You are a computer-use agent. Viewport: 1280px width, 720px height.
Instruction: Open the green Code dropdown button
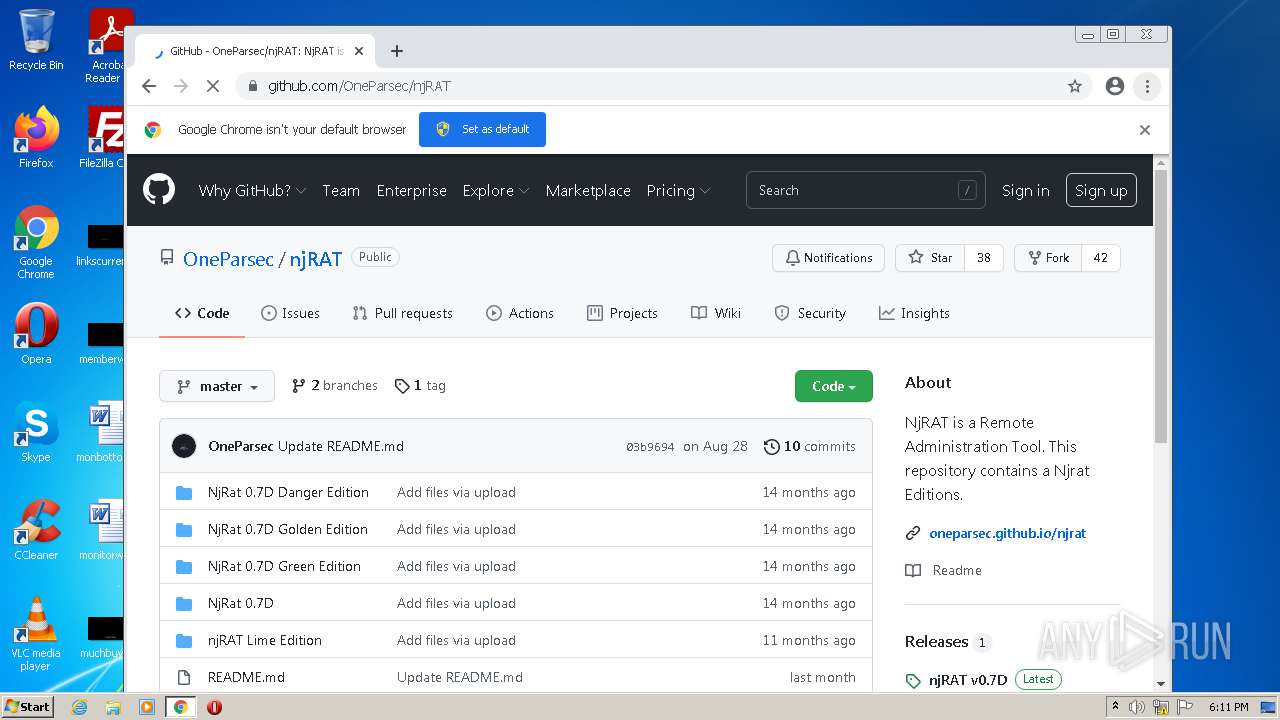834,386
